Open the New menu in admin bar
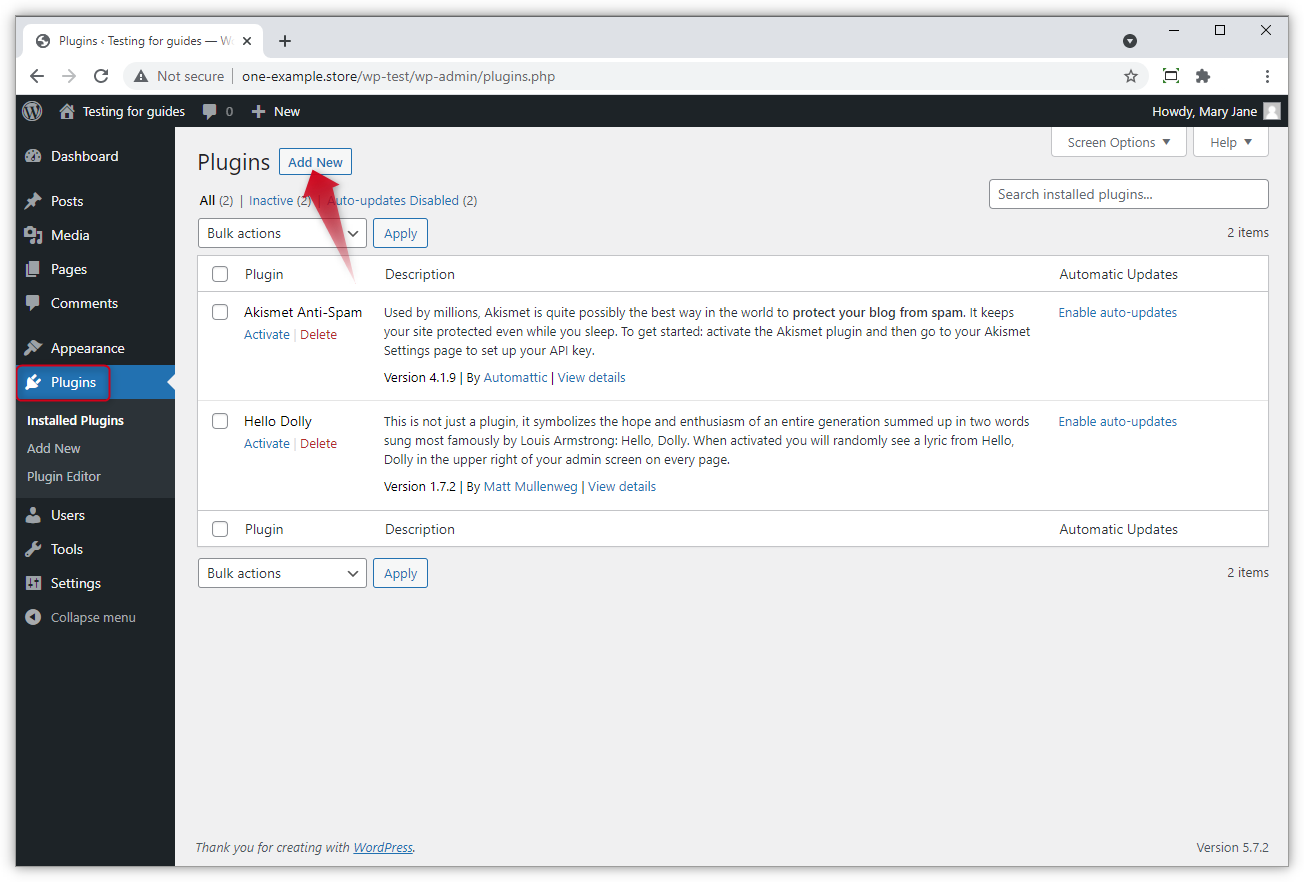 pos(275,111)
